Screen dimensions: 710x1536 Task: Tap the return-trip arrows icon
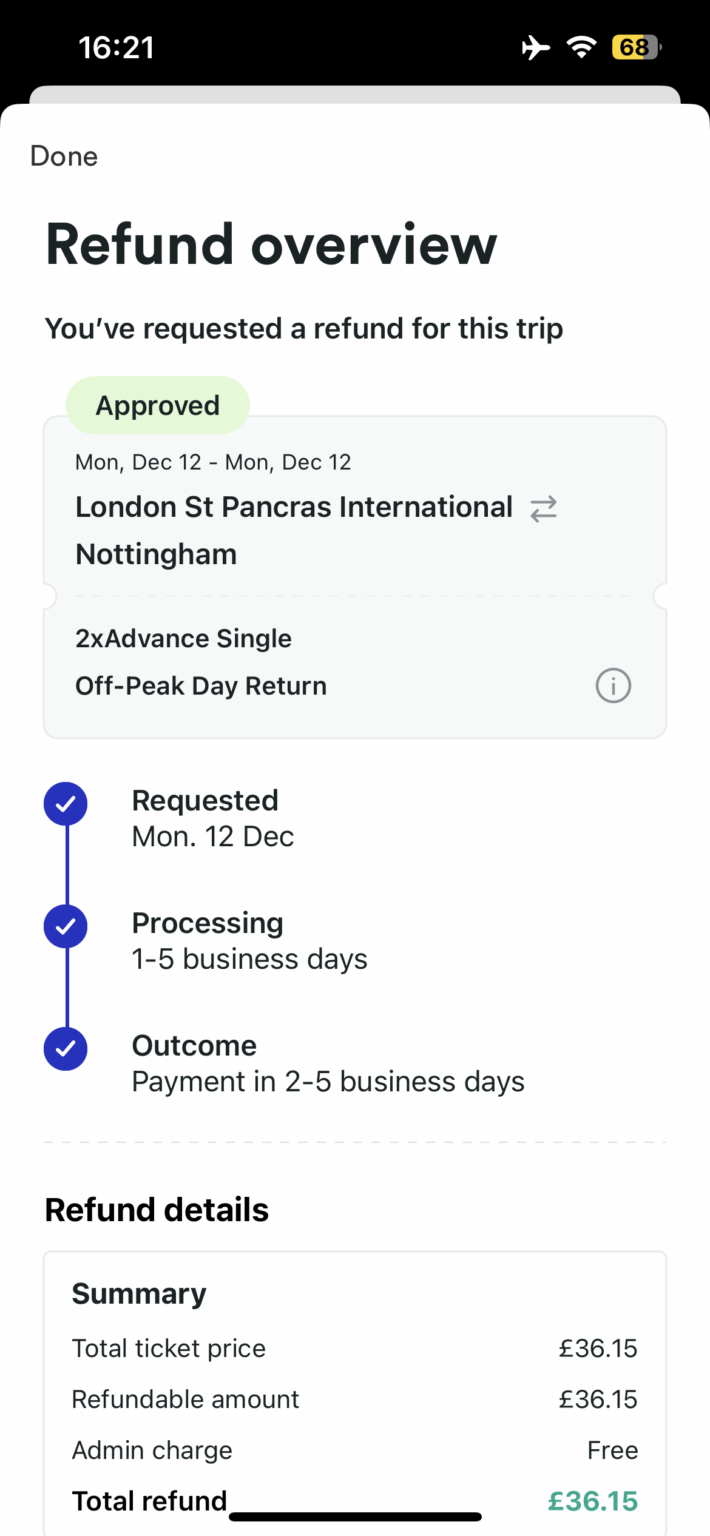tap(543, 509)
